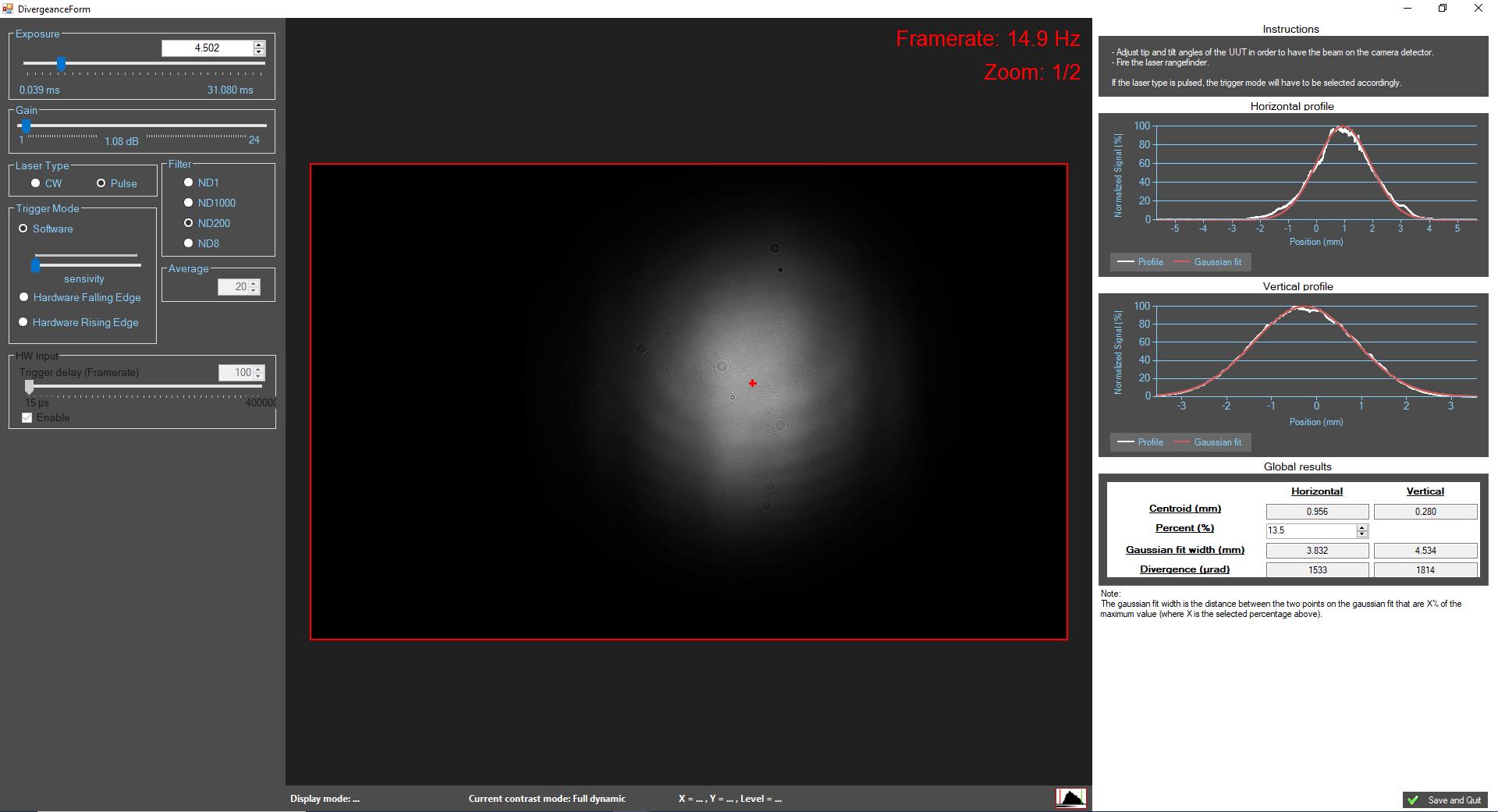1498x812 pixels.
Task: Click the green checkmark on Save and Quit
Action: (1415, 800)
